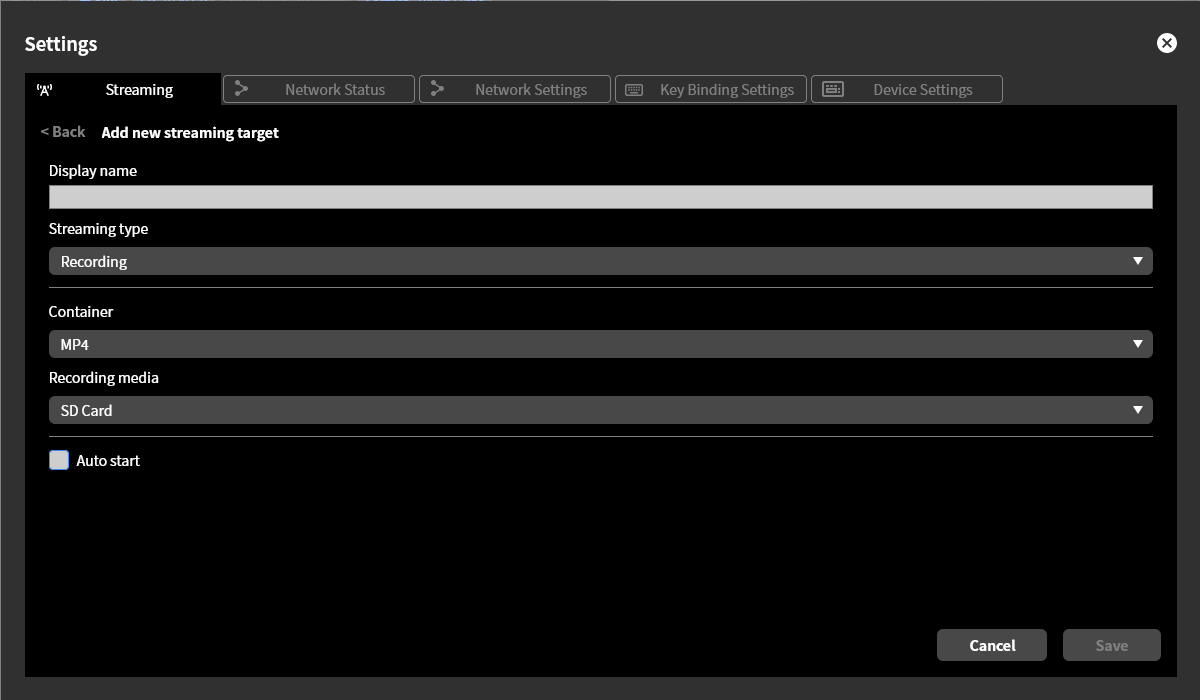This screenshot has width=1200, height=700.
Task: Go to the Key Binding Settings tab
Action: point(726,90)
